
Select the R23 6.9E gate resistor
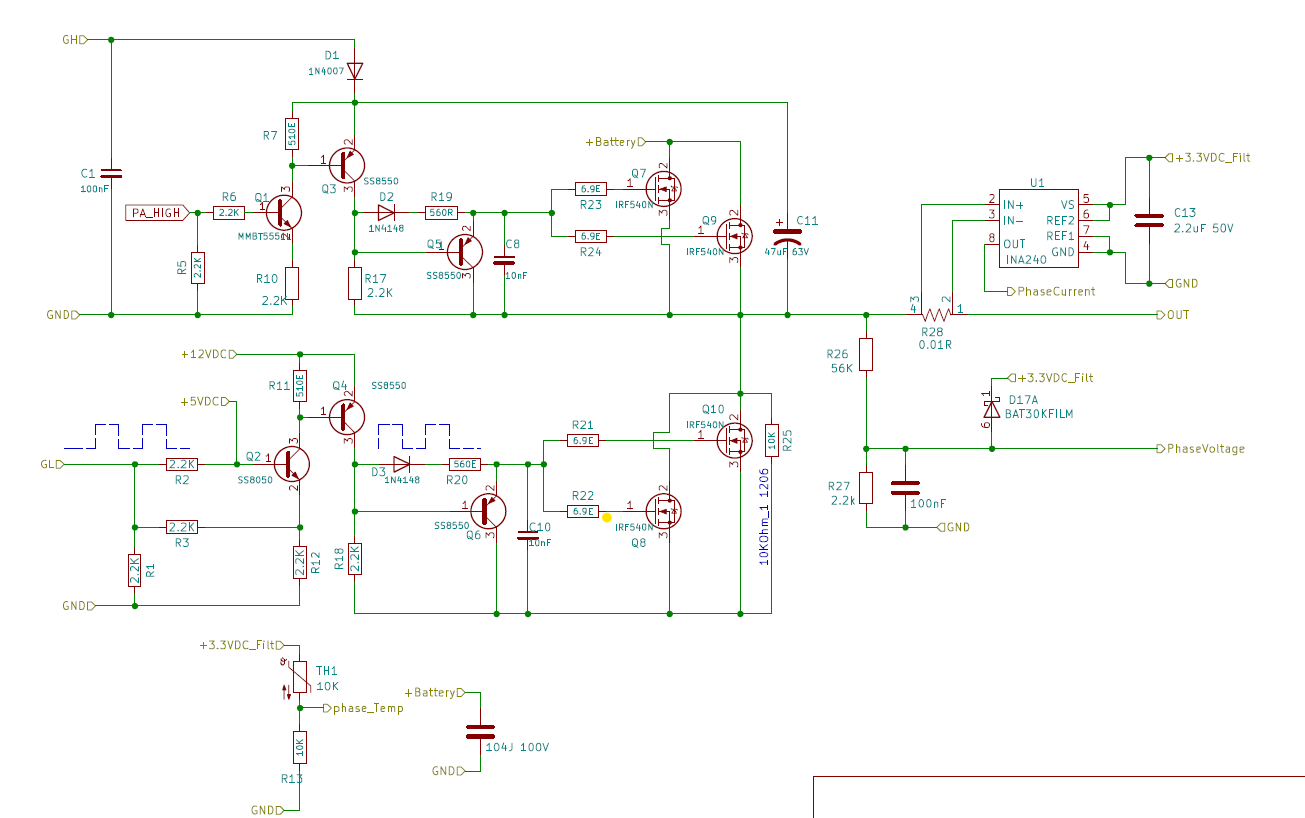pyautogui.click(x=590, y=188)
